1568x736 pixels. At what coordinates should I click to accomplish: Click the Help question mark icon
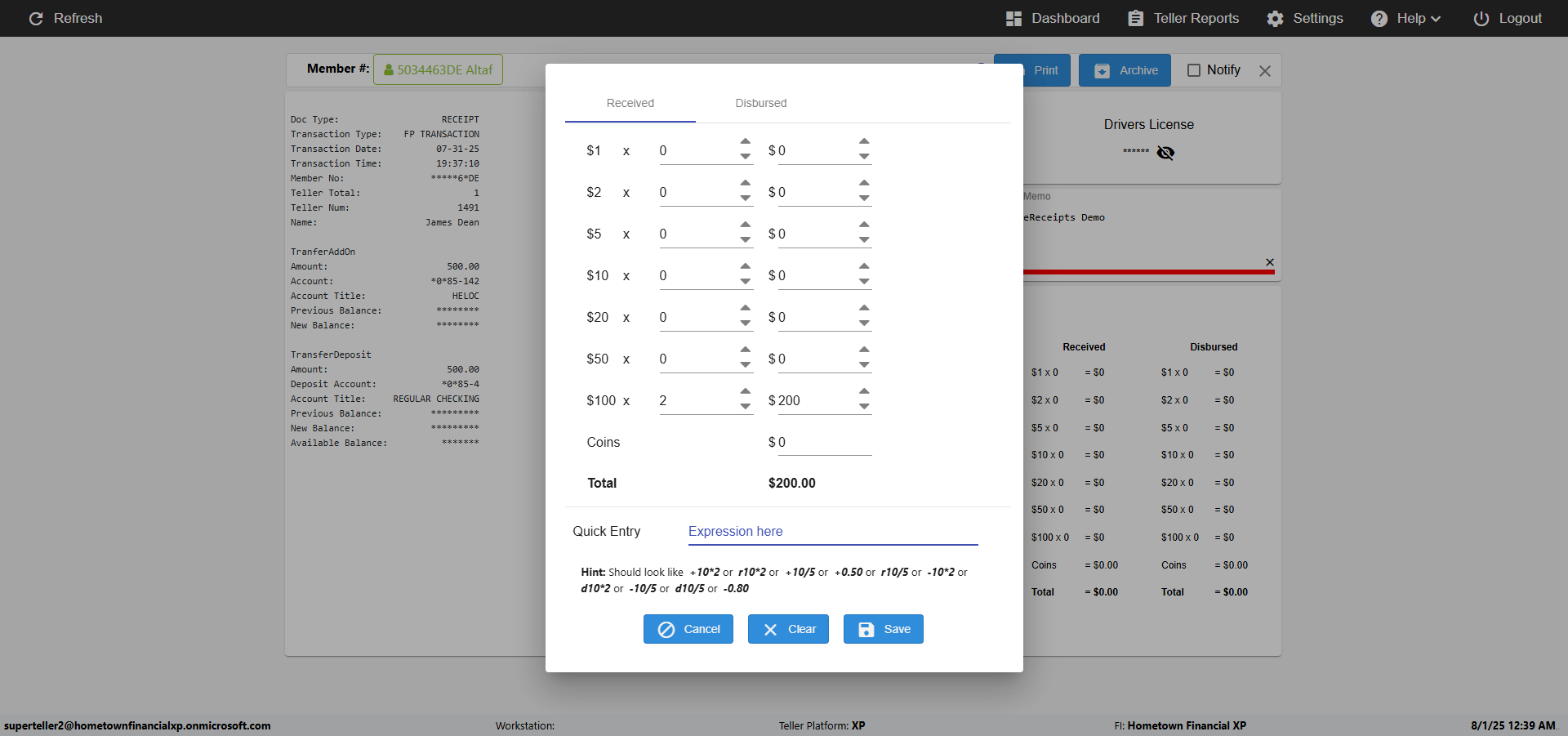point(1379,18)
